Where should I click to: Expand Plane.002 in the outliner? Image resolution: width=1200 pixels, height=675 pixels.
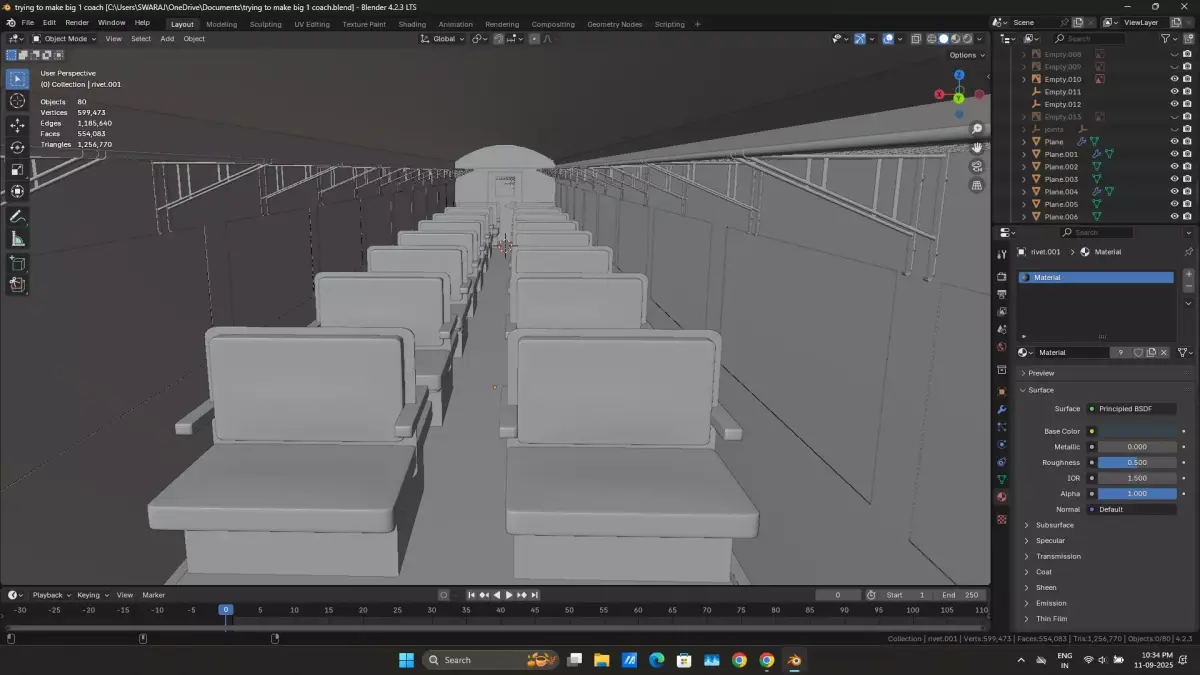click(x=1024, y=167)
